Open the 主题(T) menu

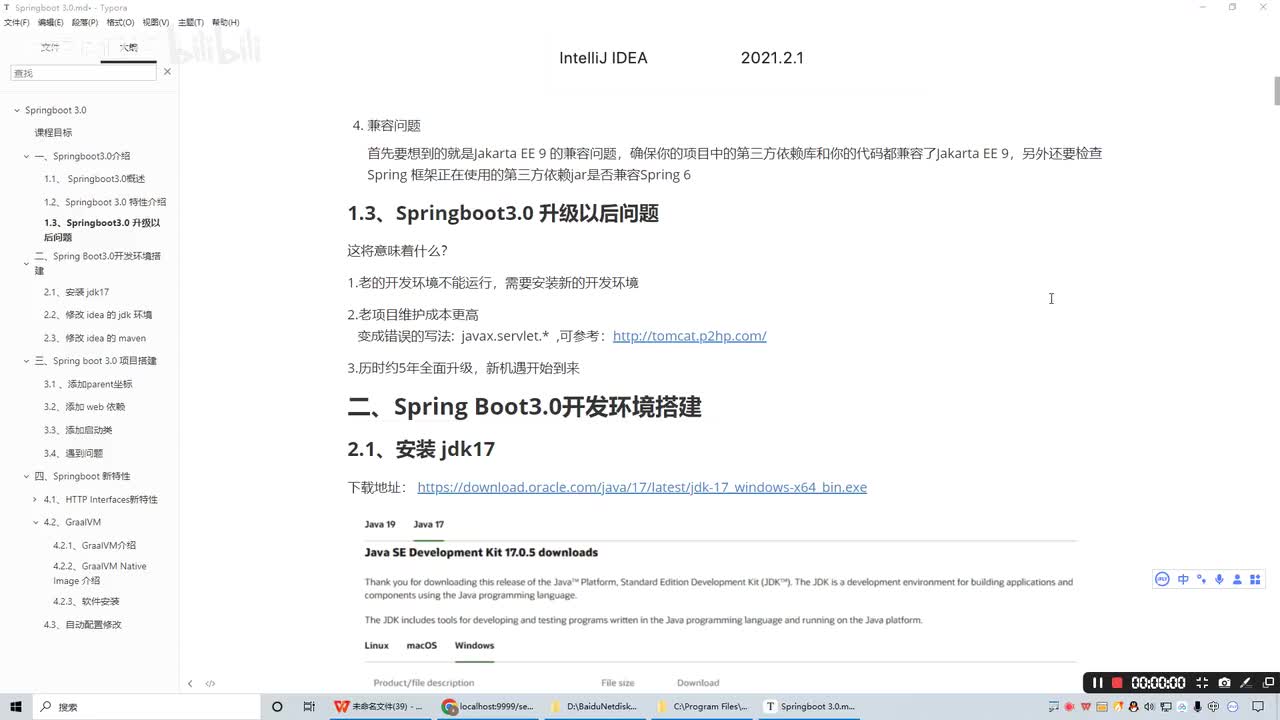tap(190, 22)
